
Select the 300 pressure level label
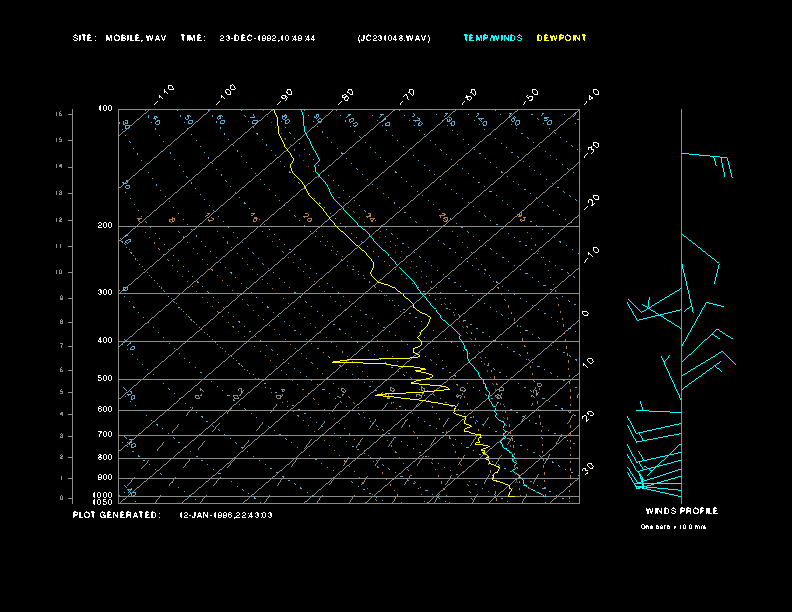[105, 292]
